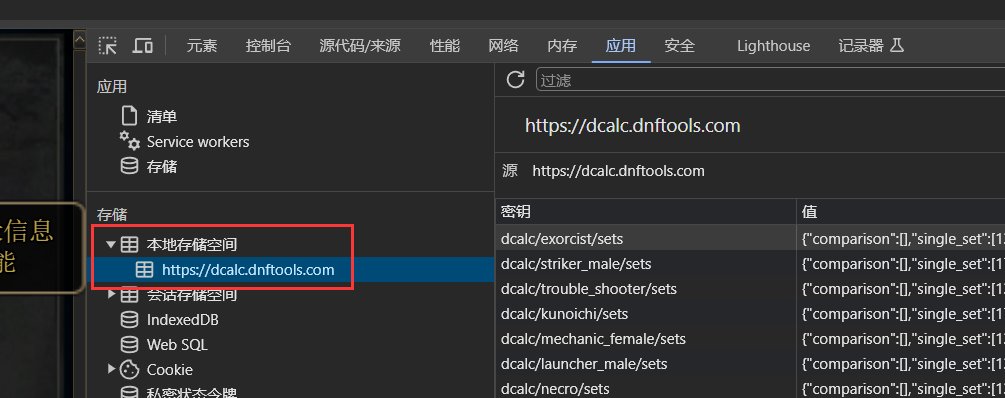Select the Cookie tree item

[x=170, y=370]
